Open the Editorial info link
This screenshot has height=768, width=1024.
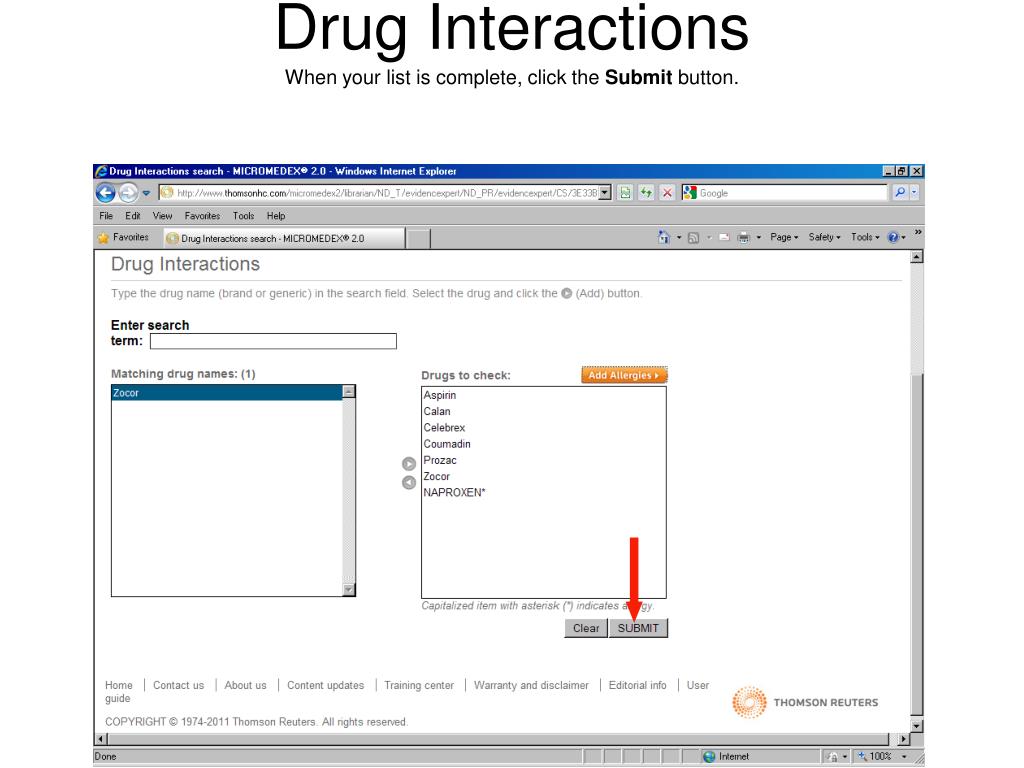point(637,685)
